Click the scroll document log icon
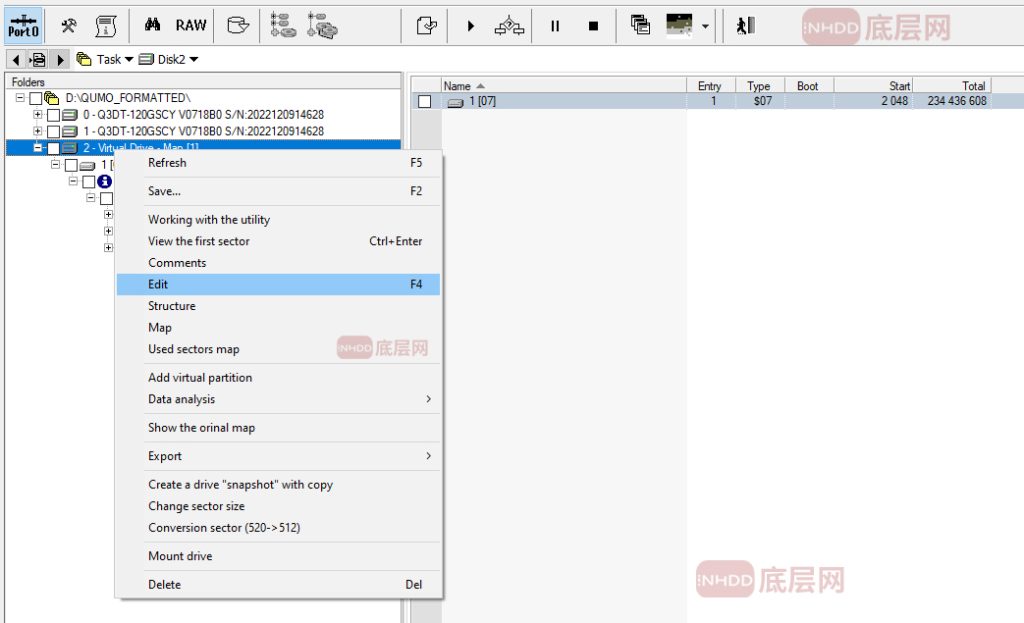This screenshot has width=1024, height=623. click(x=105, y=26)
